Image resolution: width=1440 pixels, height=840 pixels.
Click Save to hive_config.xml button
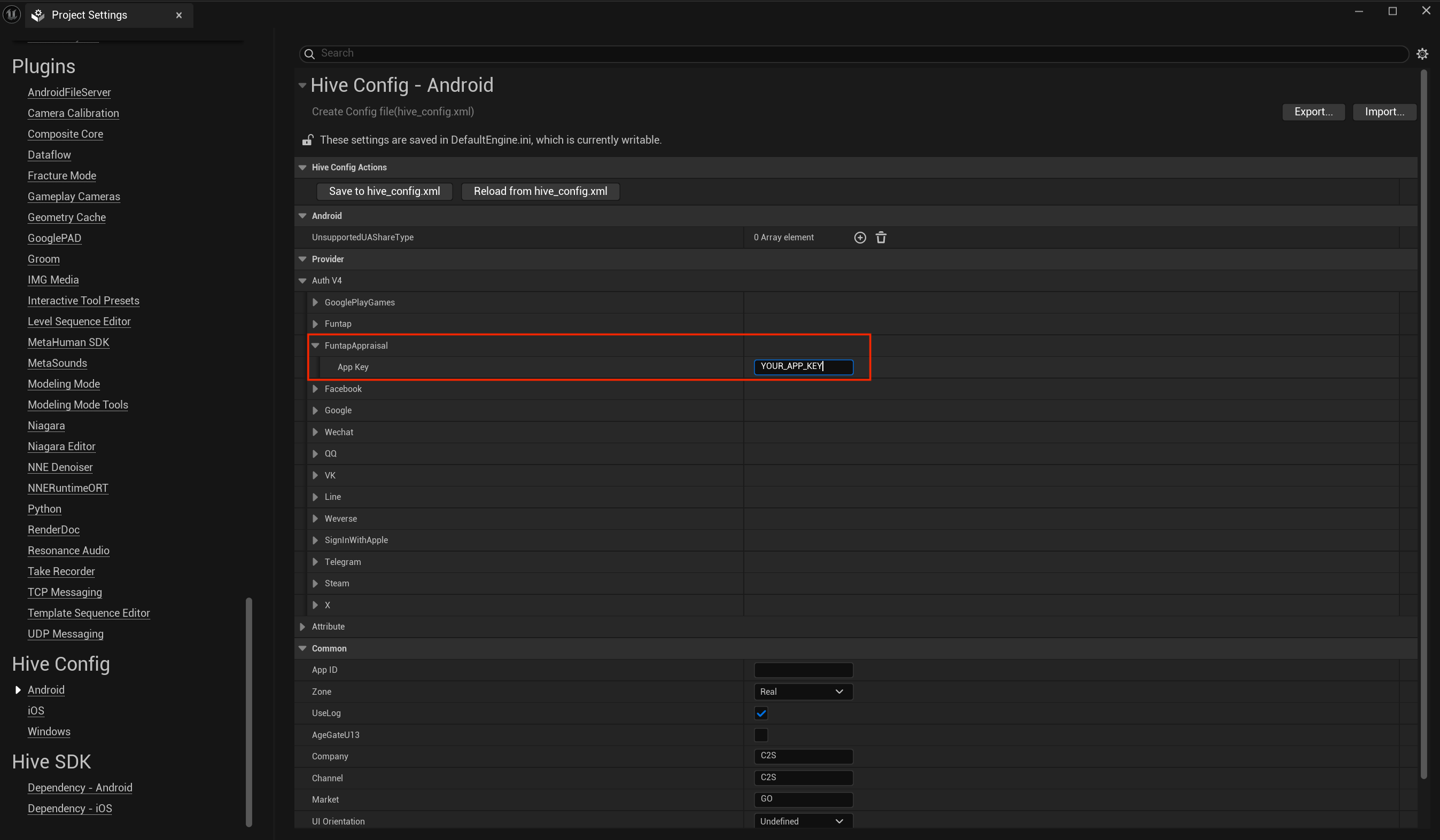click(384, 191)
